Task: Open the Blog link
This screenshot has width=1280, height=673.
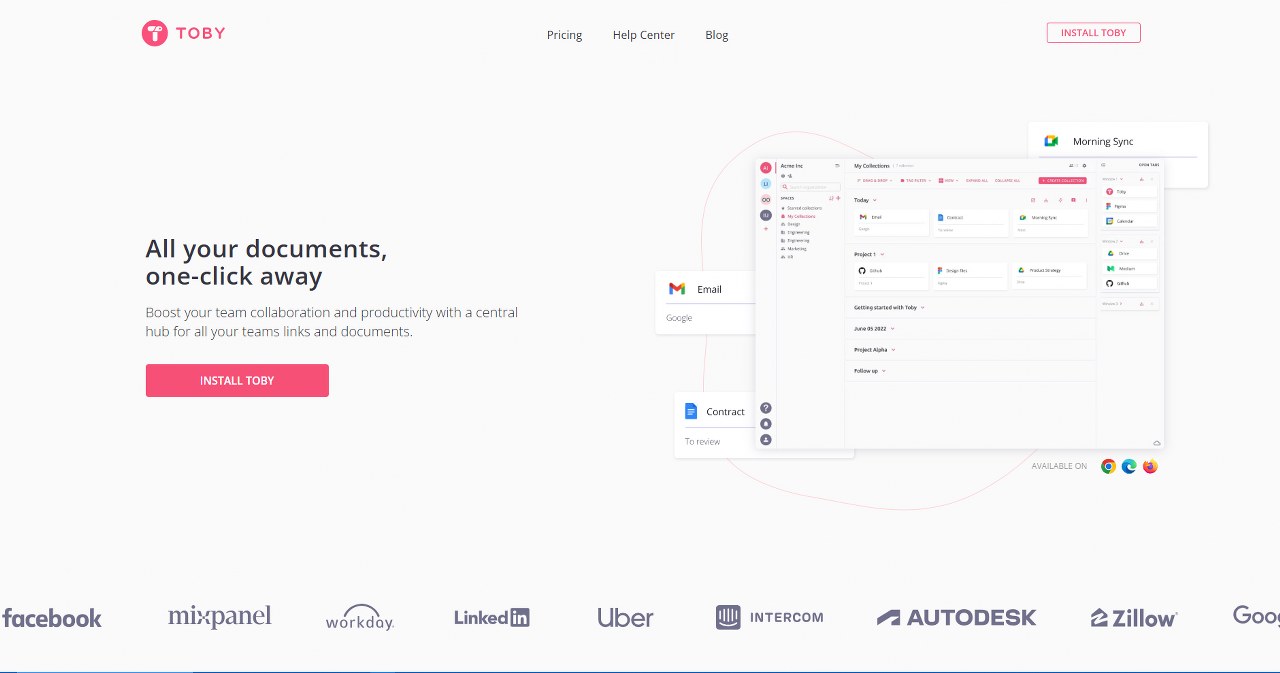Action: click(717, 35)
